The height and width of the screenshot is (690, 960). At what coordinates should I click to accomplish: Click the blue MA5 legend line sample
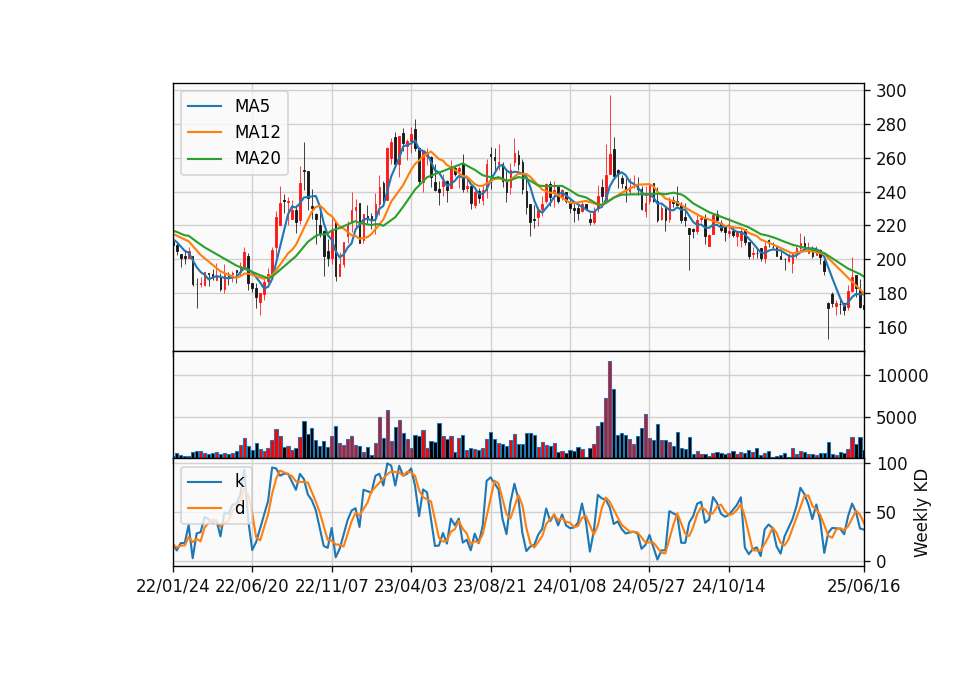tap(204, 106)
